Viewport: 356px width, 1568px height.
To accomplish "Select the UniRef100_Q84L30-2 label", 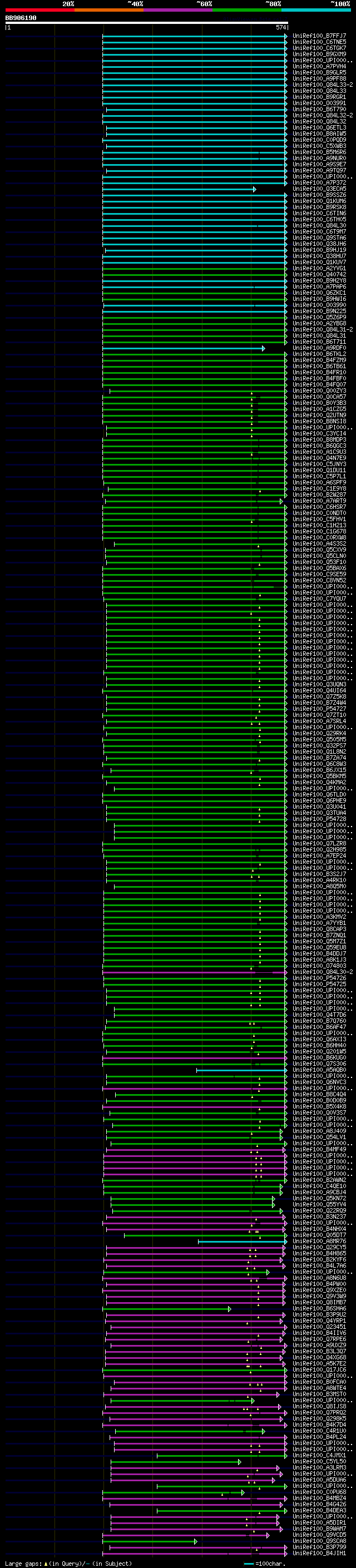I will click(323, 972).
